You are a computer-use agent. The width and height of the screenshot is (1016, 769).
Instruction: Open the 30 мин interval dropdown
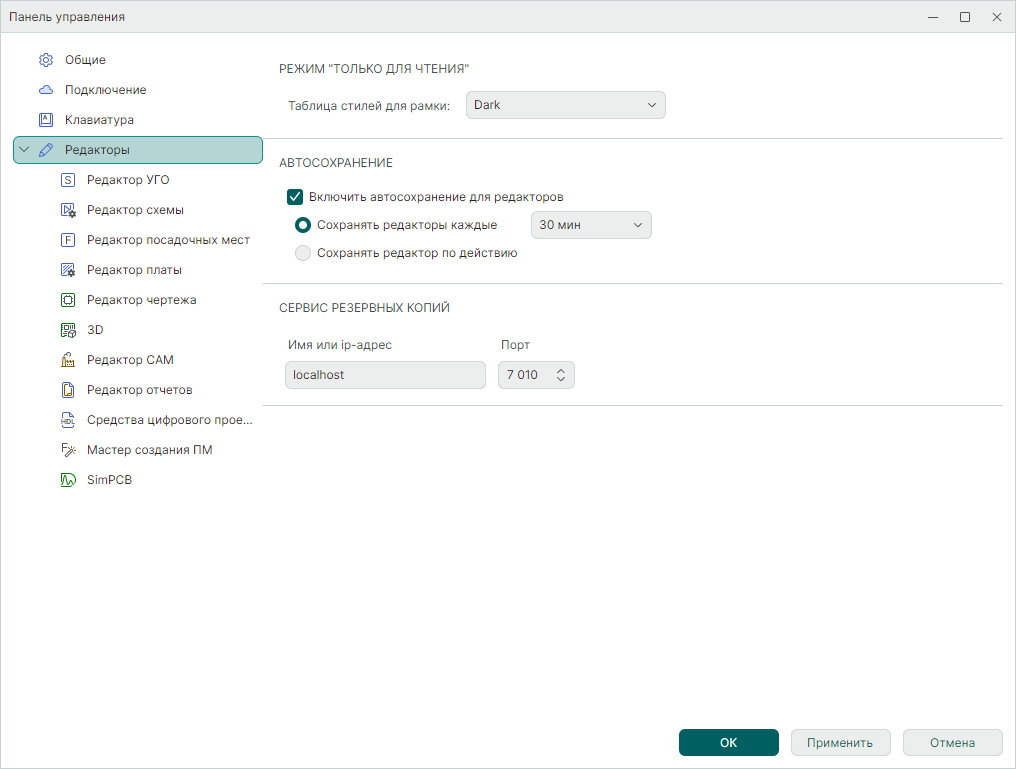pyautogui.click(x=590, y=225)
